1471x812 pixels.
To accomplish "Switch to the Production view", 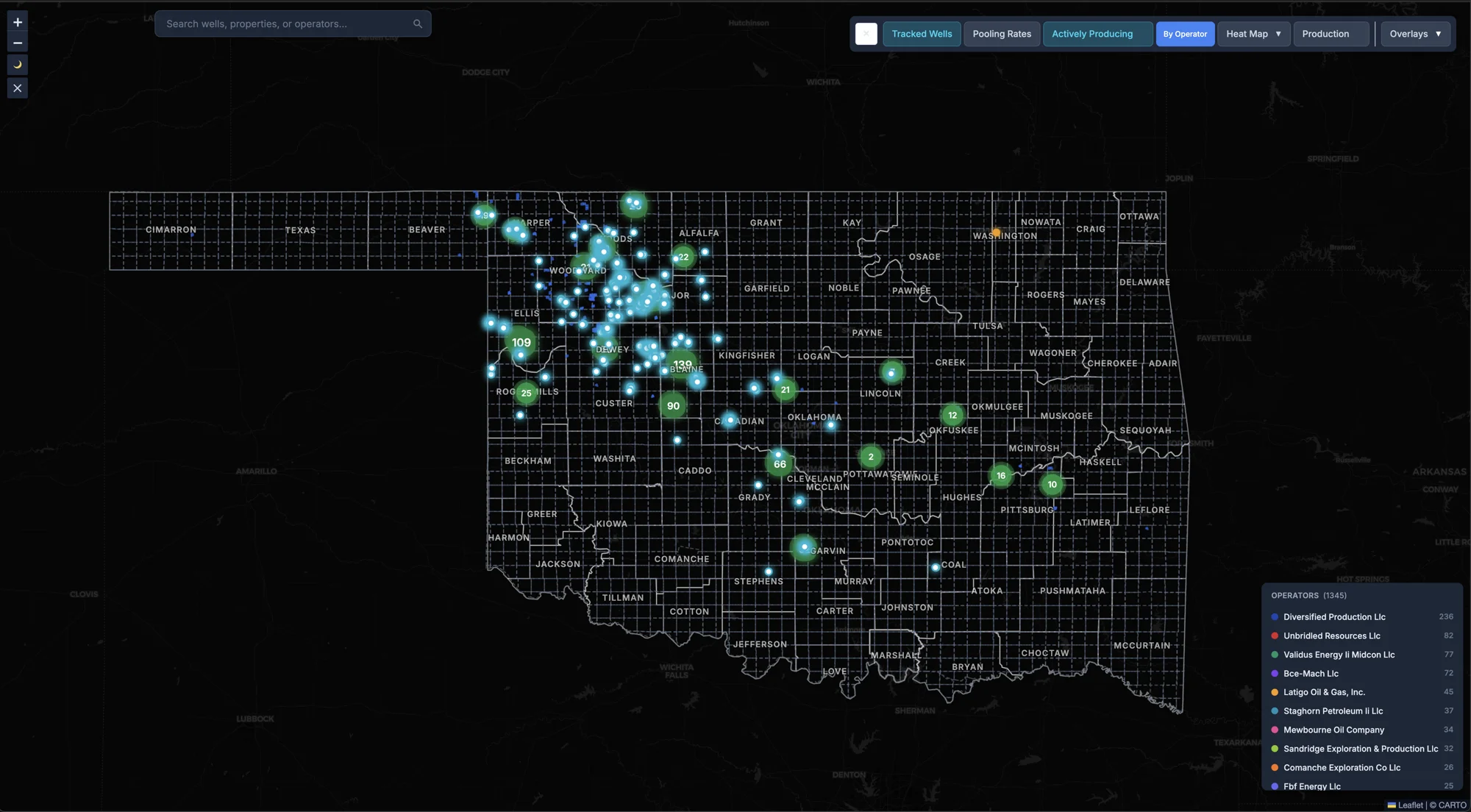I will [x=1330, y=33].
